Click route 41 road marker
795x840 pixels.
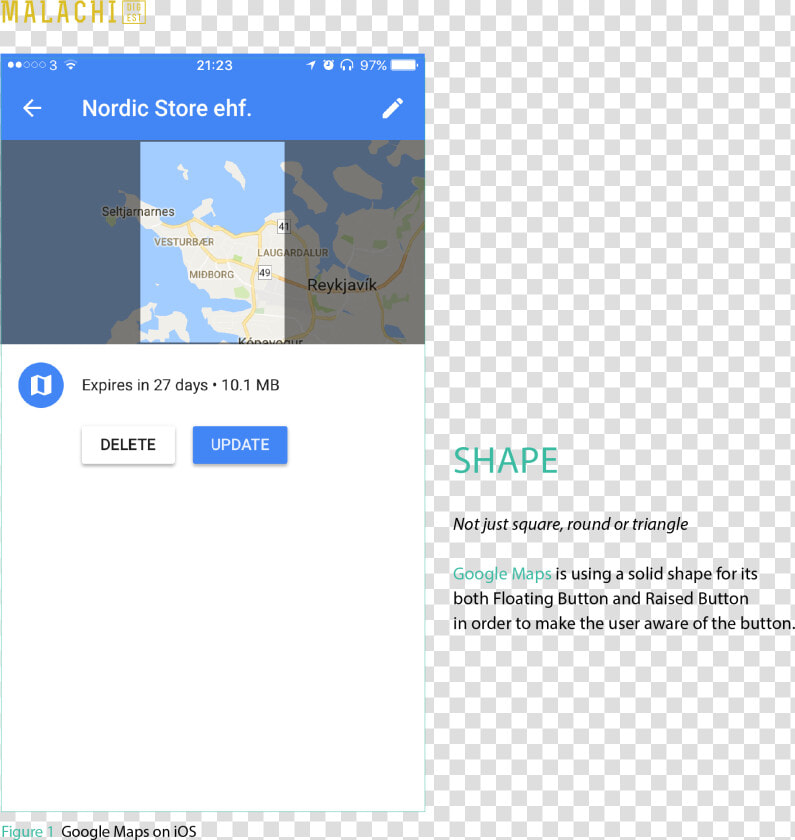tap(283, 227)
